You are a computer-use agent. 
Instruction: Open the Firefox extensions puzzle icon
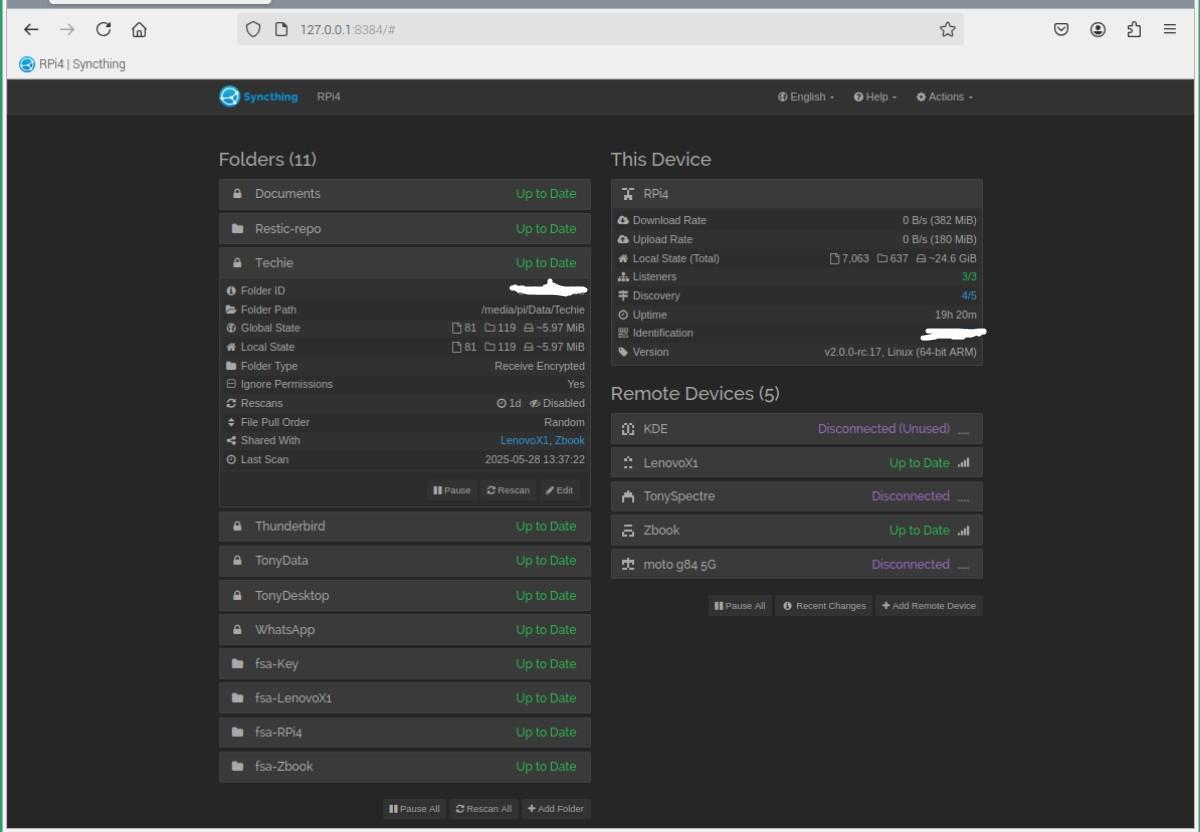(x=1133, y=30)
